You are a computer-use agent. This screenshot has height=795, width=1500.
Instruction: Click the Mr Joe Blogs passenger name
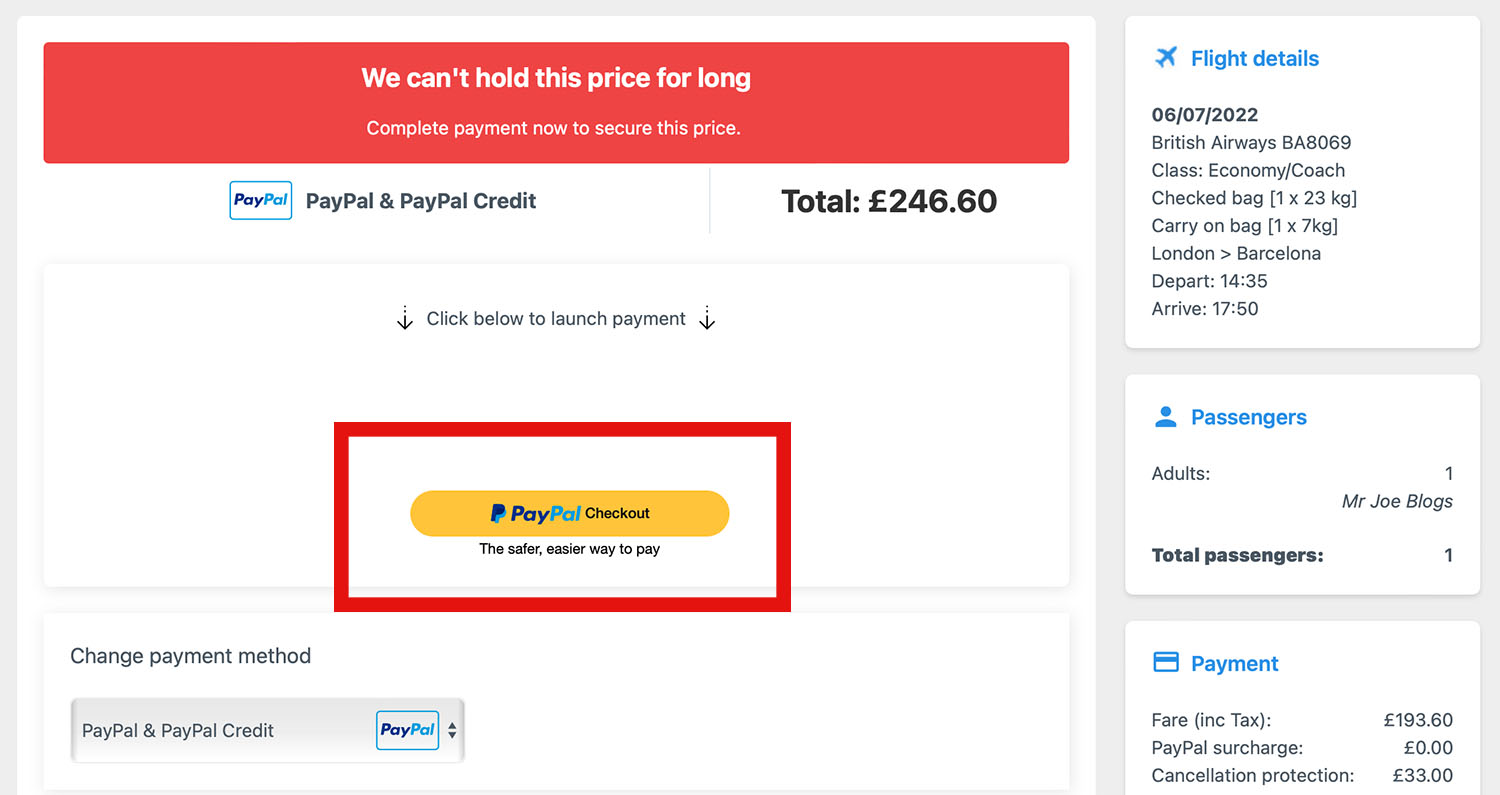coord(1397,501)
